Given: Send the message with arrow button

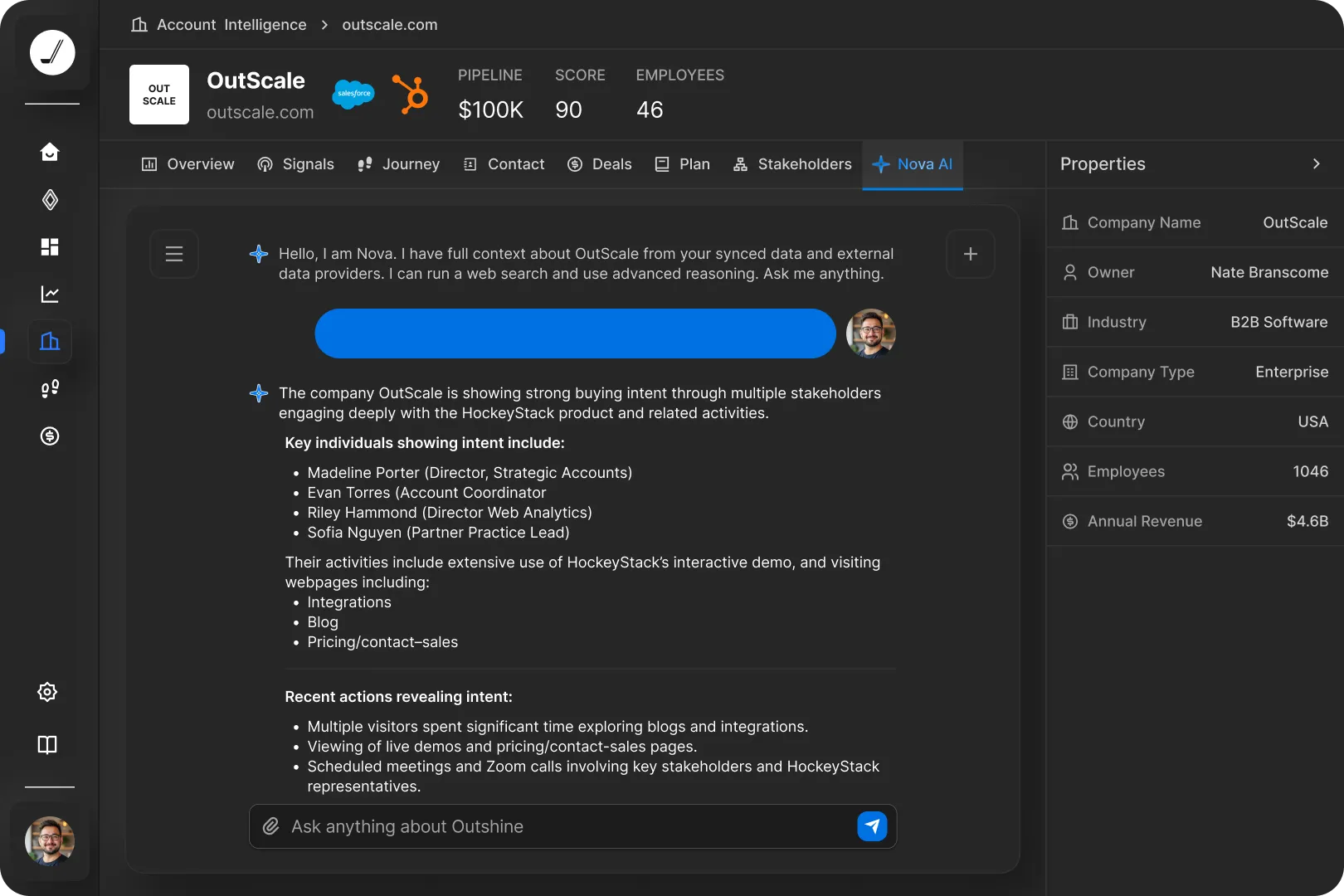Looking at the screenshot, I should [x=872, y=826].
